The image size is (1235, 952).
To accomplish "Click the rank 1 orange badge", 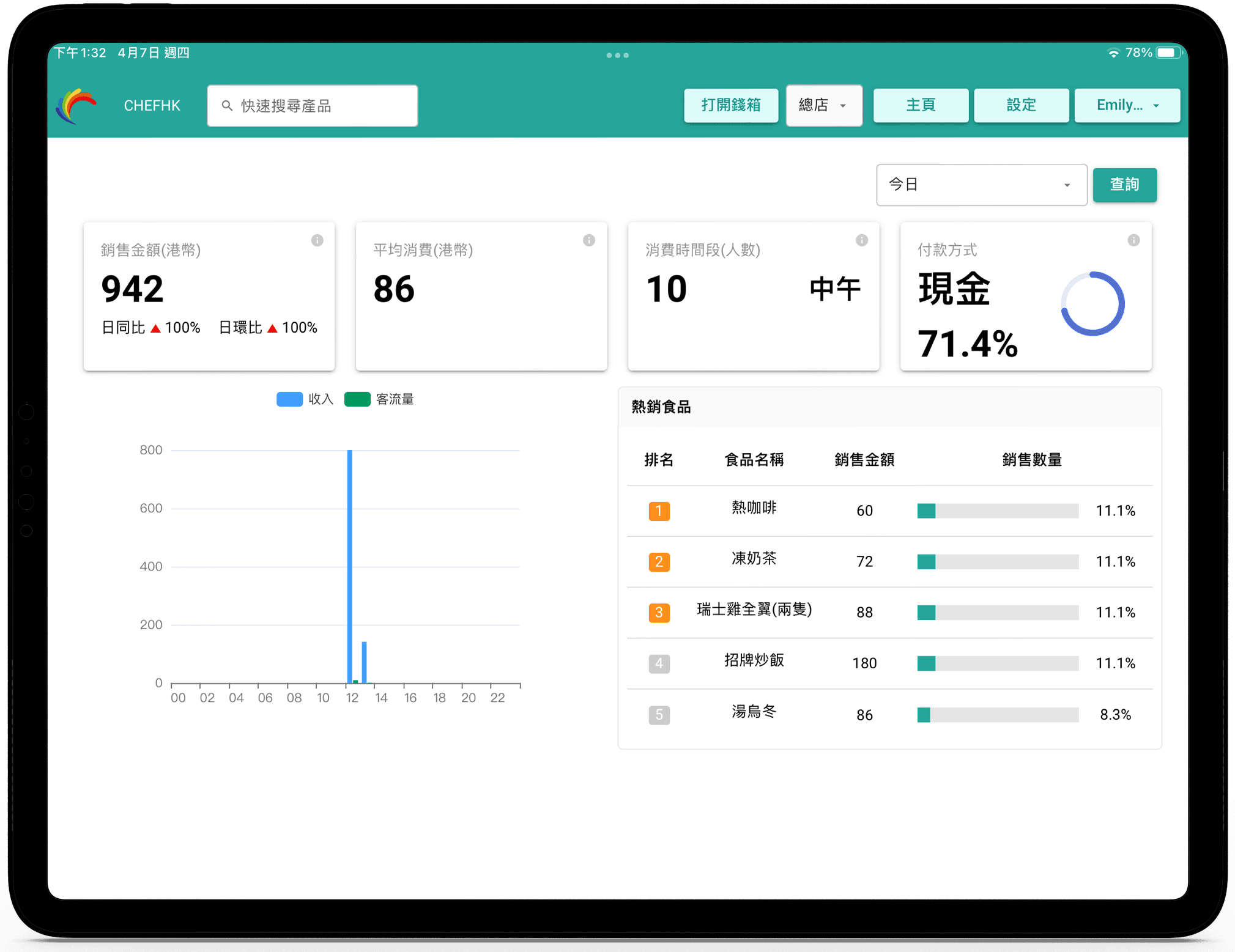I will 659,511.
